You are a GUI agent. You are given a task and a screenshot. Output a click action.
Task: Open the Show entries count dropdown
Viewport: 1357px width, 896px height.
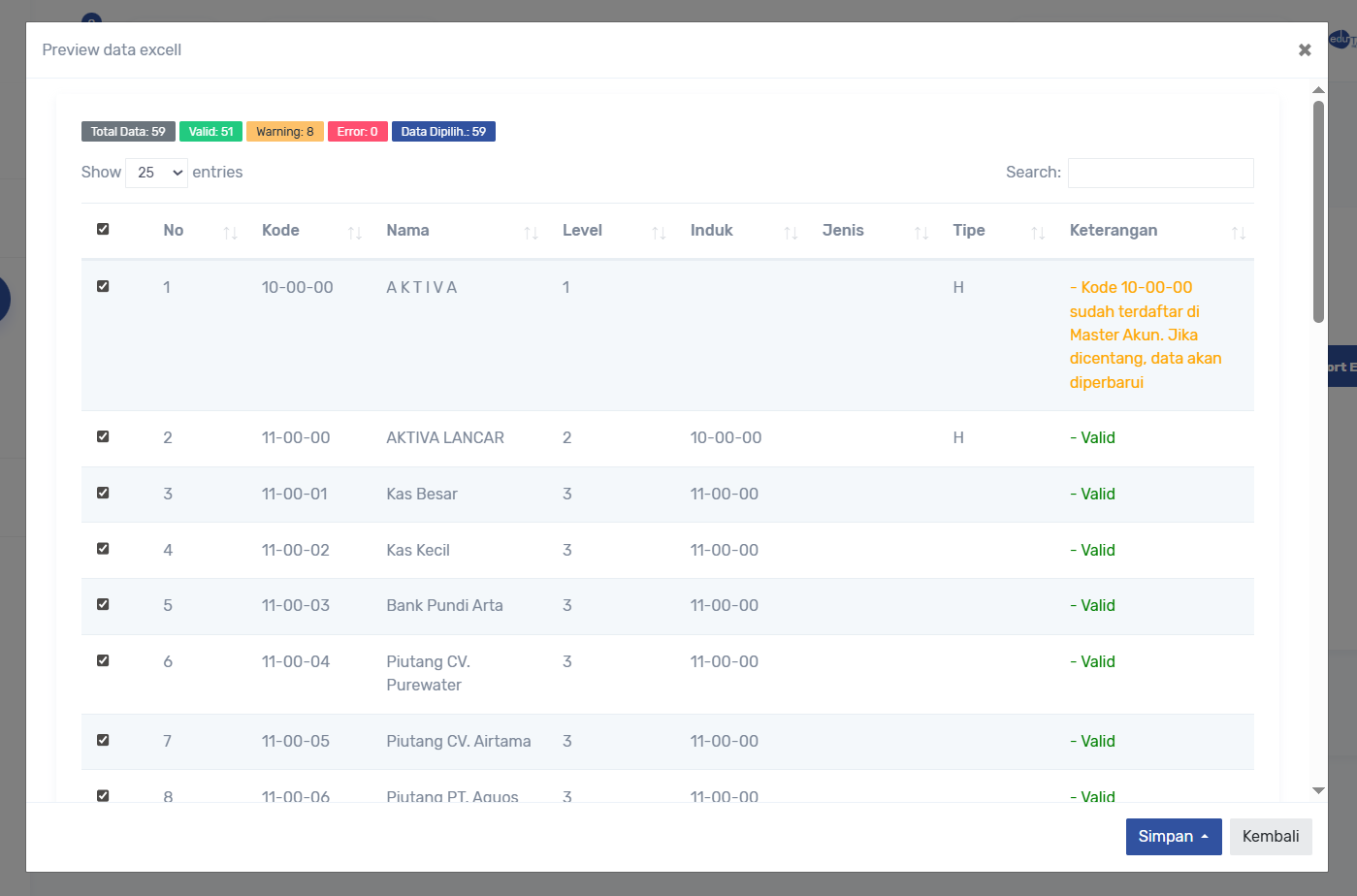tap(156, 173)
